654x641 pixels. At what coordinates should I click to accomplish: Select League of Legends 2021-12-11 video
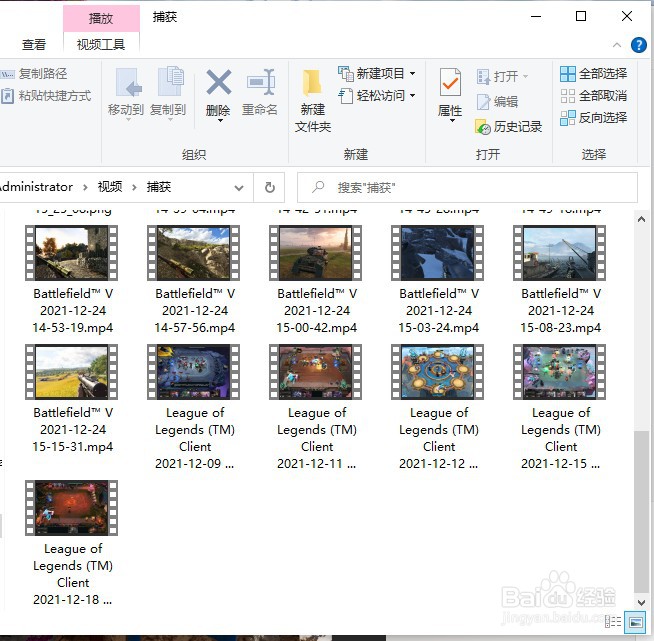[315, 372]
